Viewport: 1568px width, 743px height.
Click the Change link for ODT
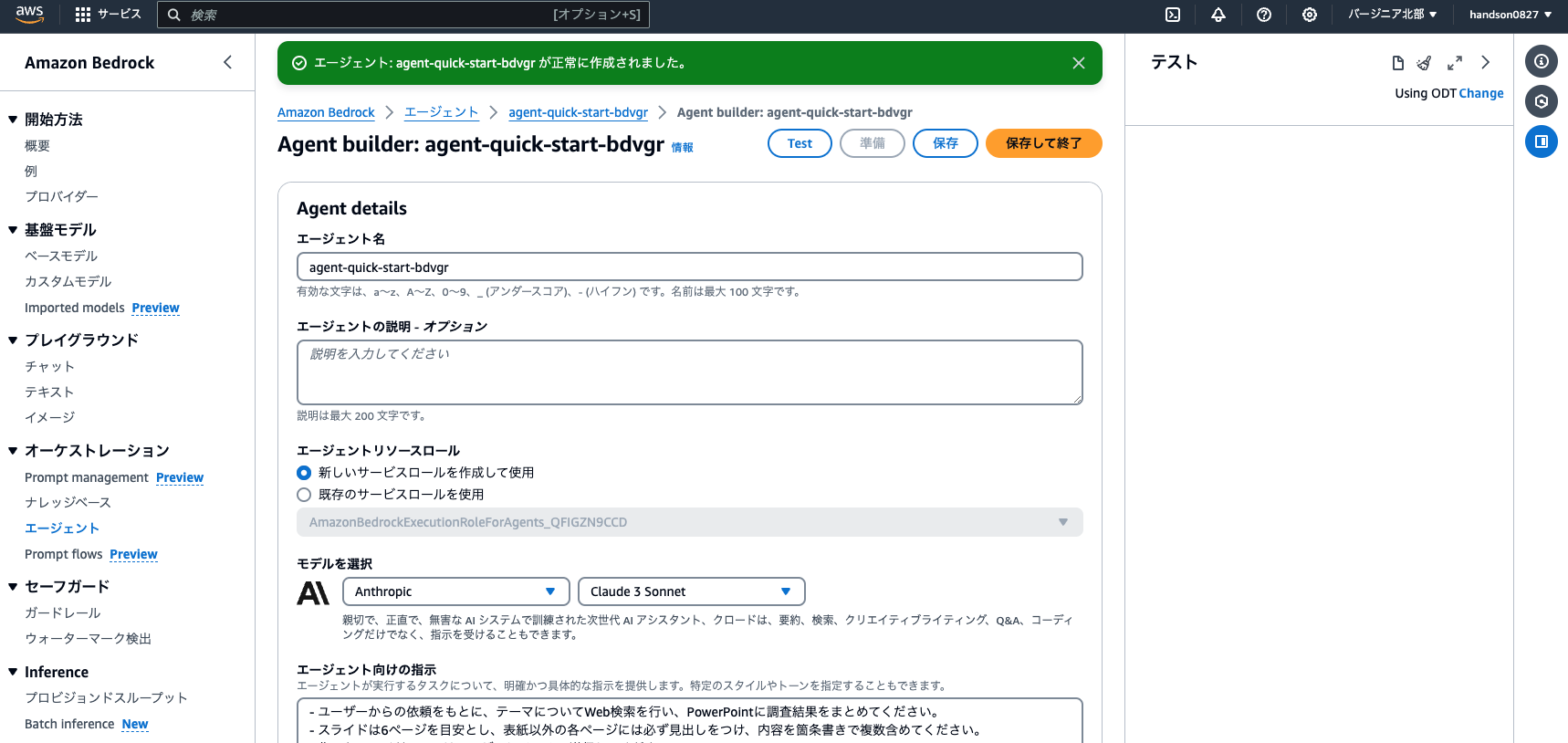1481,93
